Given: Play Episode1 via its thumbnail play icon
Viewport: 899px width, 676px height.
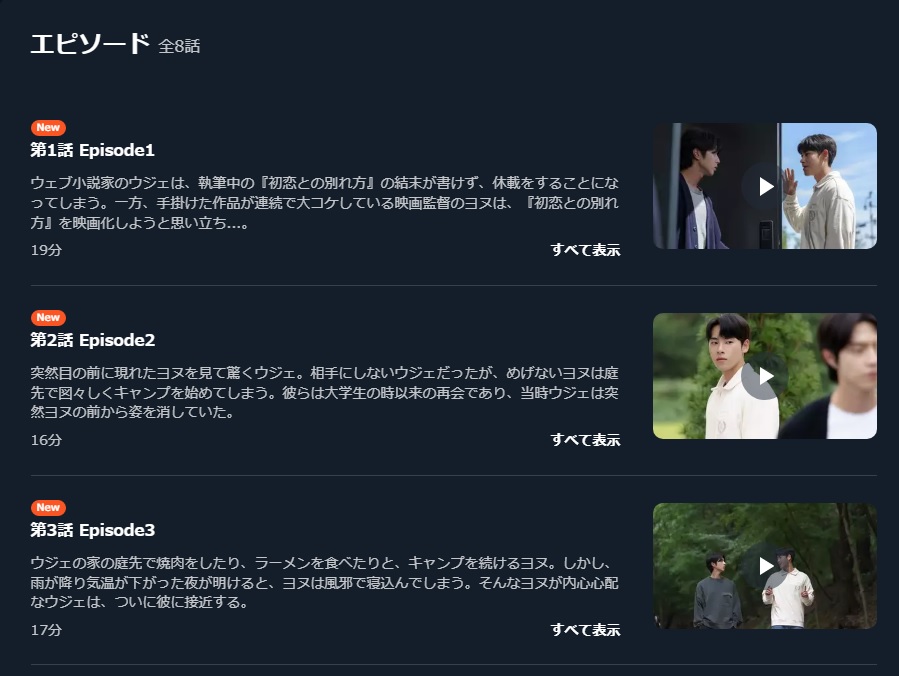Looking at the screenshot, I should [765, 186].
